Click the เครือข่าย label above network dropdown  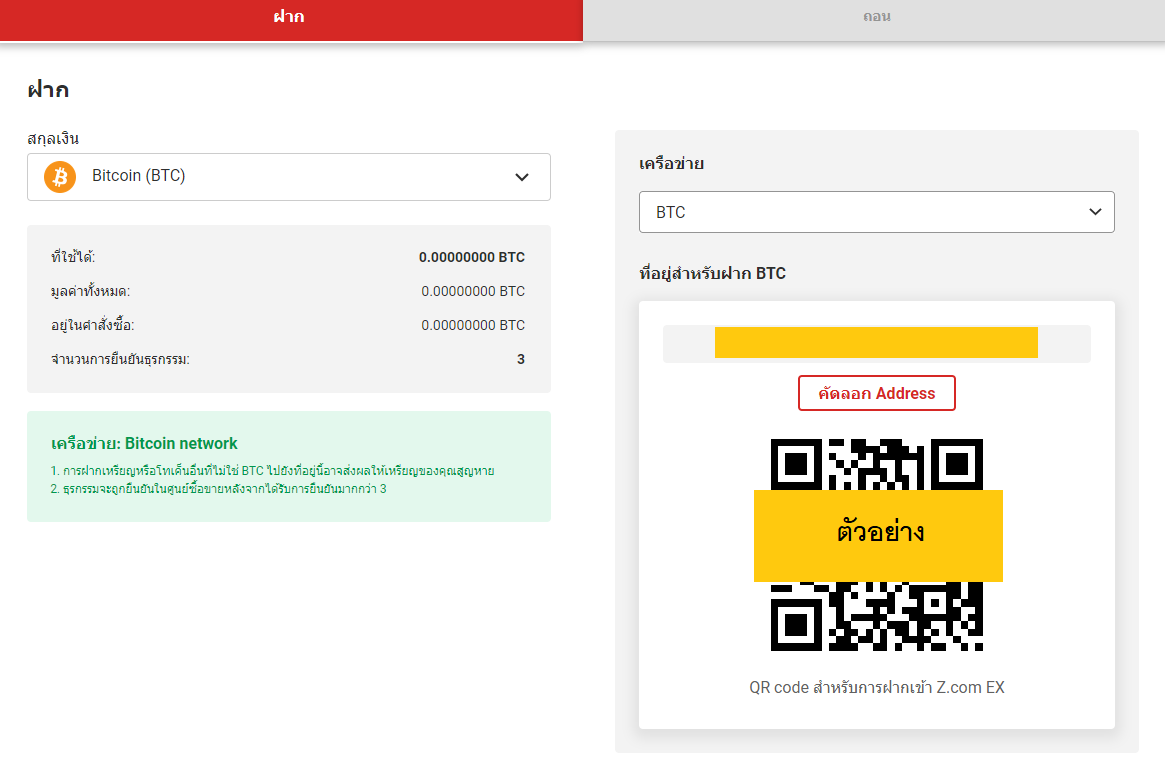pyautogui.click(x=672, y=163)
